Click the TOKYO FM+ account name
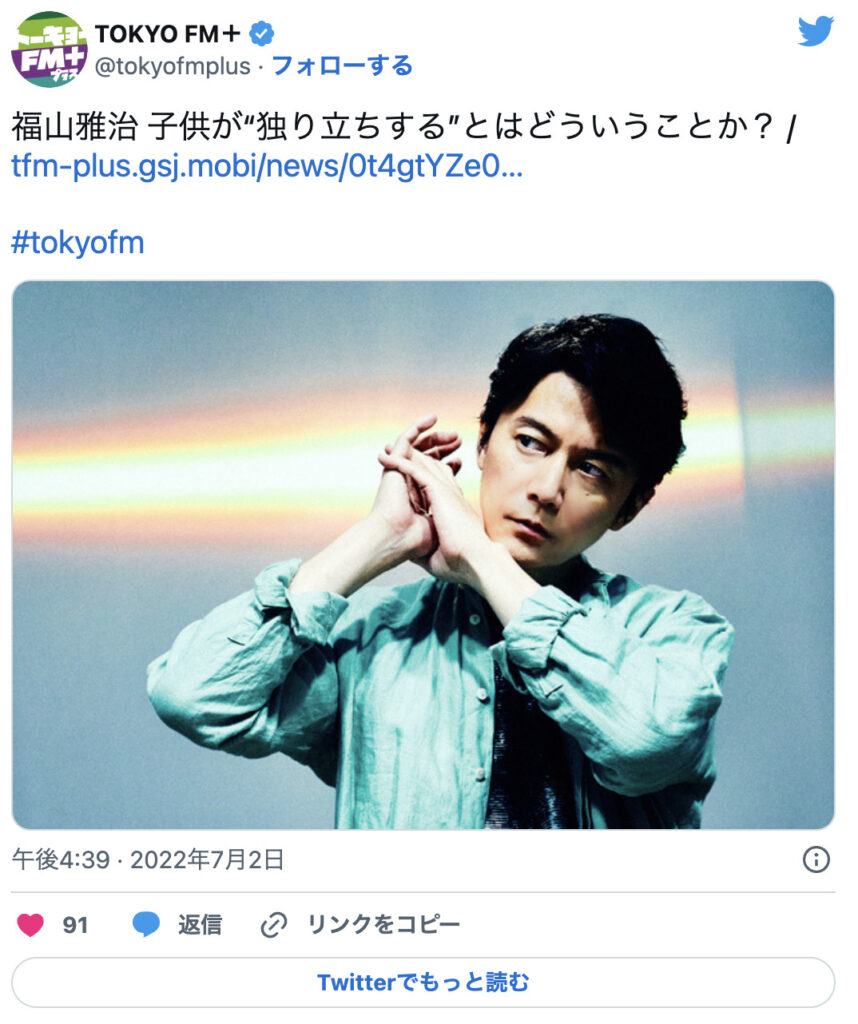This screenshot has height=1024, width=858. point(168,33)
